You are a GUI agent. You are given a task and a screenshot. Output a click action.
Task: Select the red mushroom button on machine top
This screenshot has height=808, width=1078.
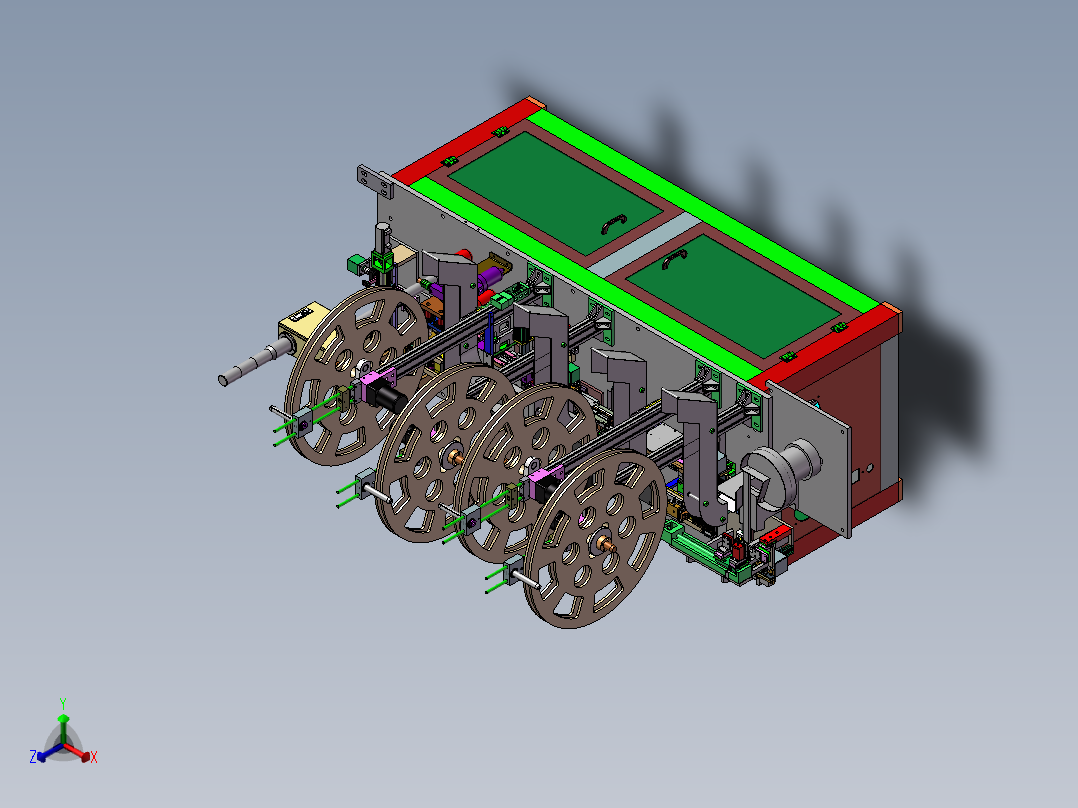point(464,255)
